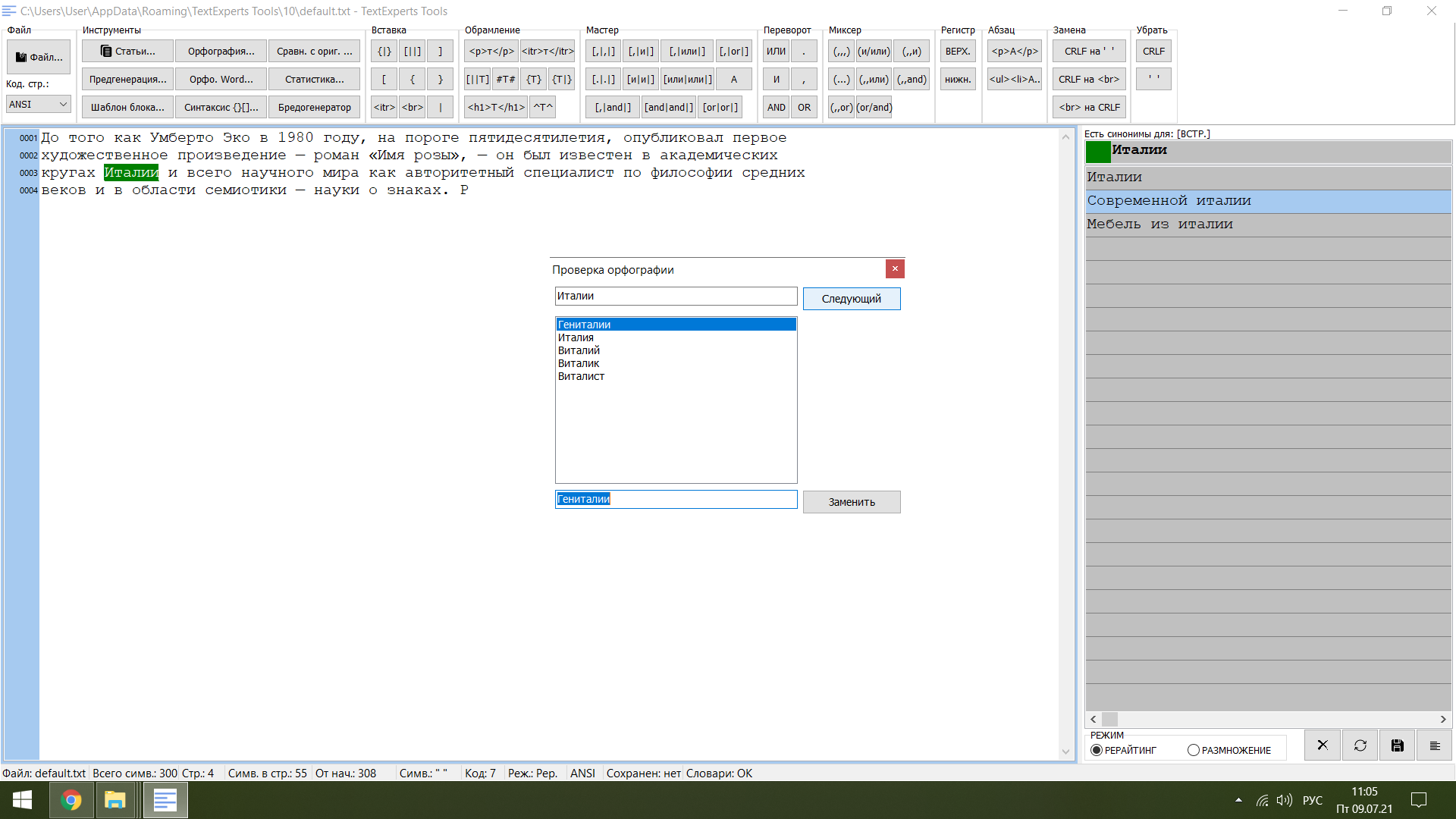Click the Предгенерация tool icon
Viewport: 1456px width, 819px height.
coord(128,79)
